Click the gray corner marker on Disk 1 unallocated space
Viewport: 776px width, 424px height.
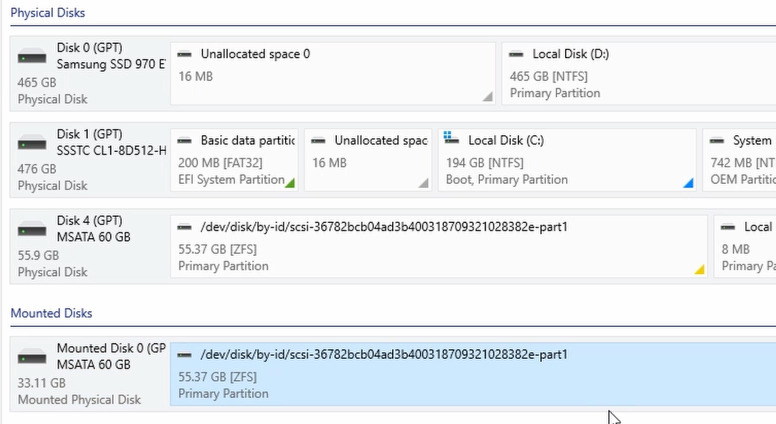point(424,184)
